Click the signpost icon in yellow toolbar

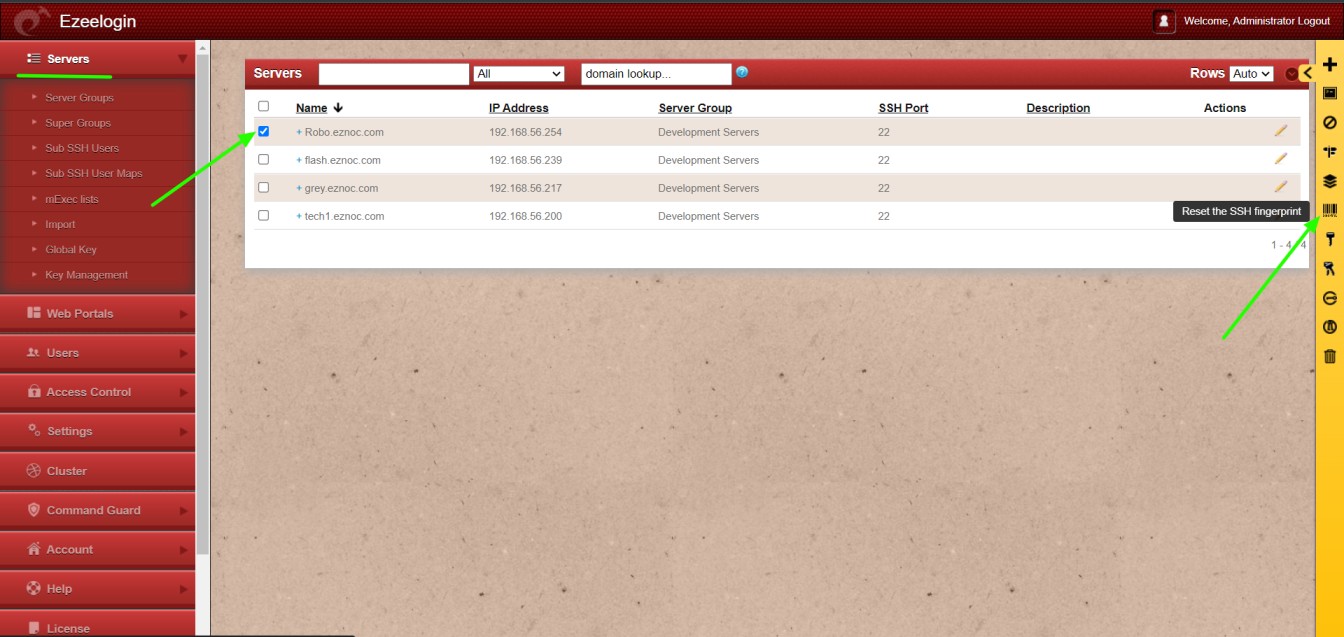[x=1329, y=152]
